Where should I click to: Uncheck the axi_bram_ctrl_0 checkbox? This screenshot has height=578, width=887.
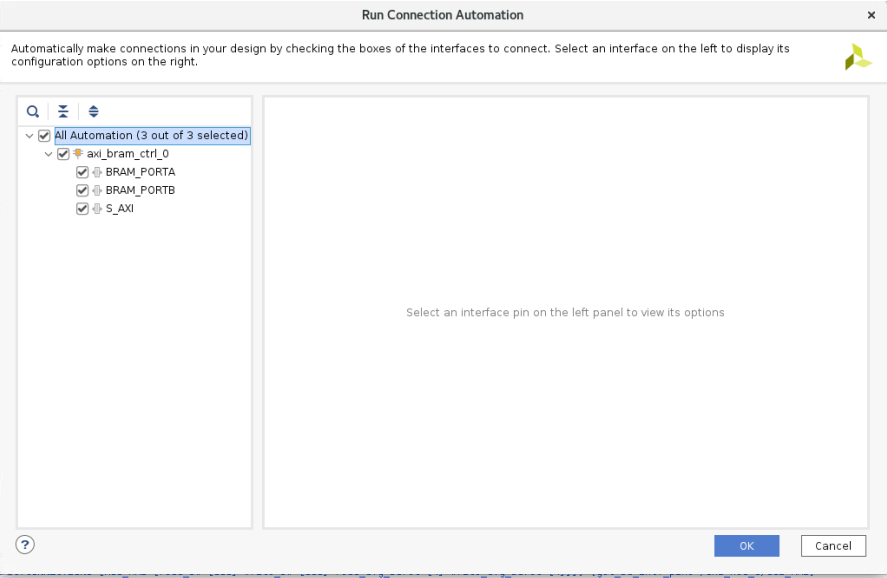tap(63, 153)
